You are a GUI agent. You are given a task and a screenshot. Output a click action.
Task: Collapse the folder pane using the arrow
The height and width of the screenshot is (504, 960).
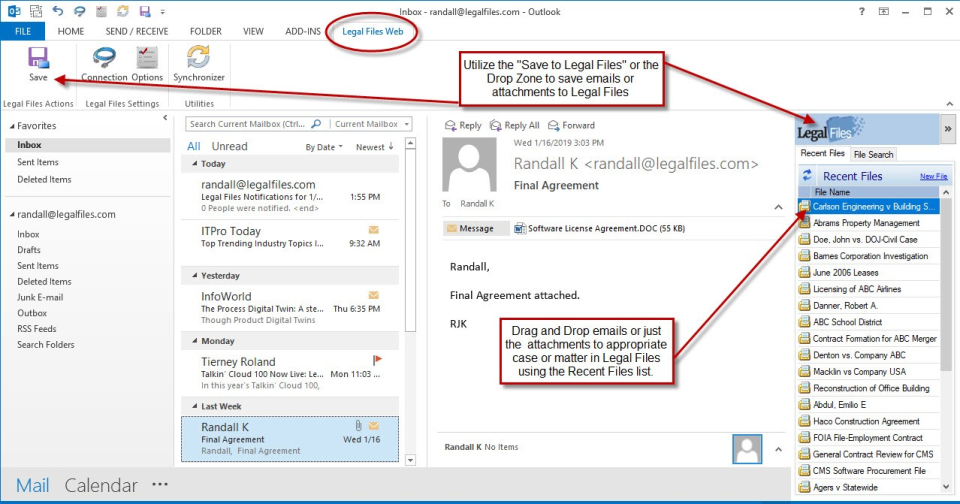tap(165, 118)
